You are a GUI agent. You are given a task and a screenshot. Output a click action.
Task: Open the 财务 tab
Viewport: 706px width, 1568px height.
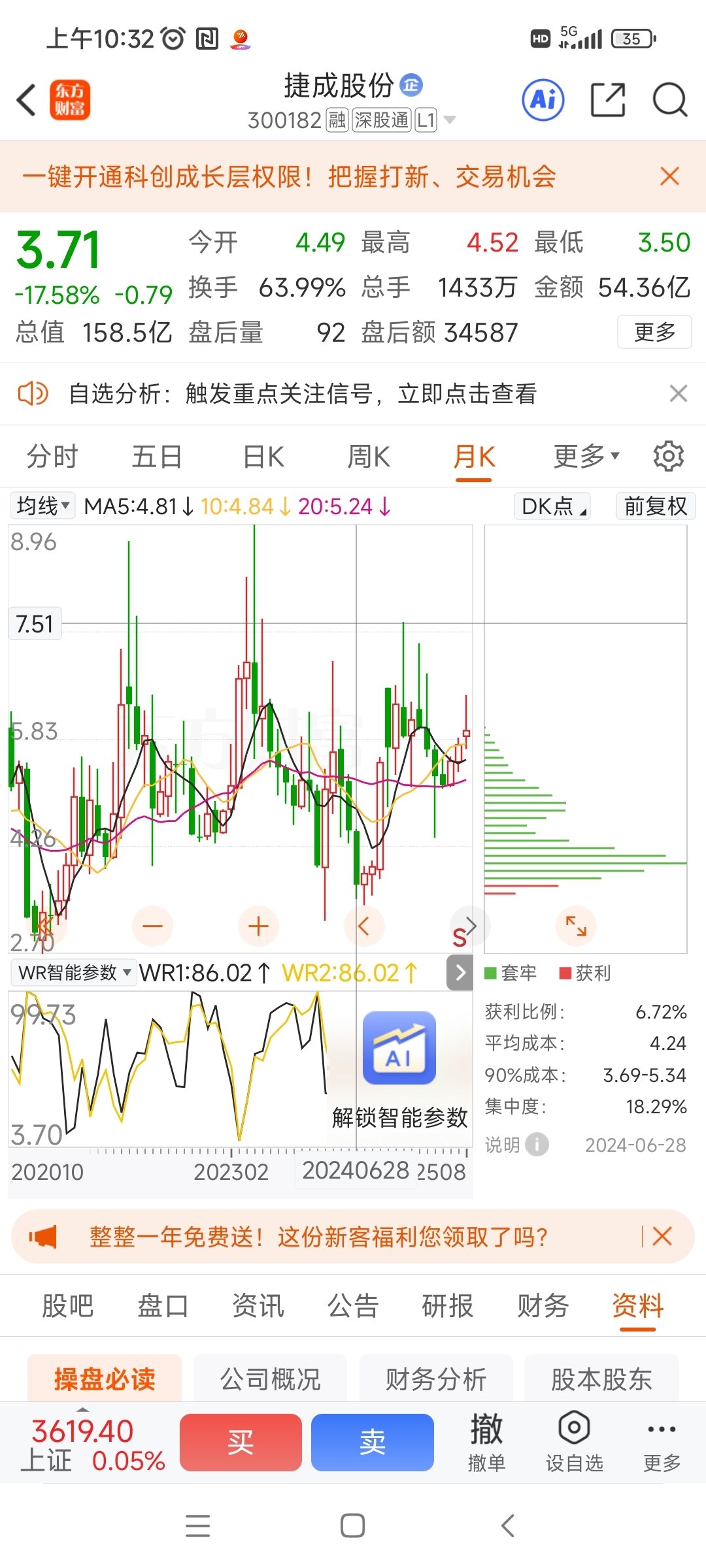(543, 1305)
